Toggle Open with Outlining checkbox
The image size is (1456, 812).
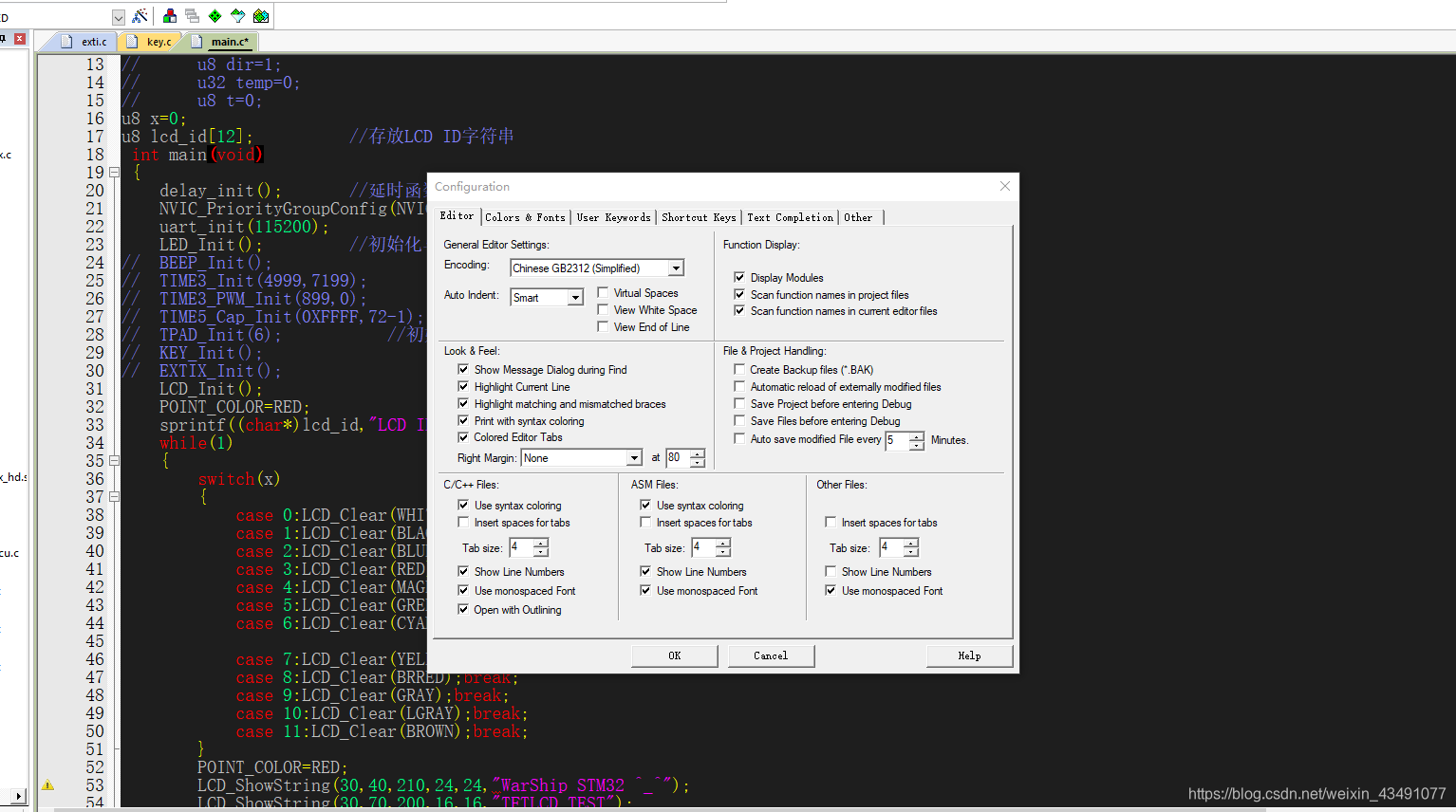[463, 609]
